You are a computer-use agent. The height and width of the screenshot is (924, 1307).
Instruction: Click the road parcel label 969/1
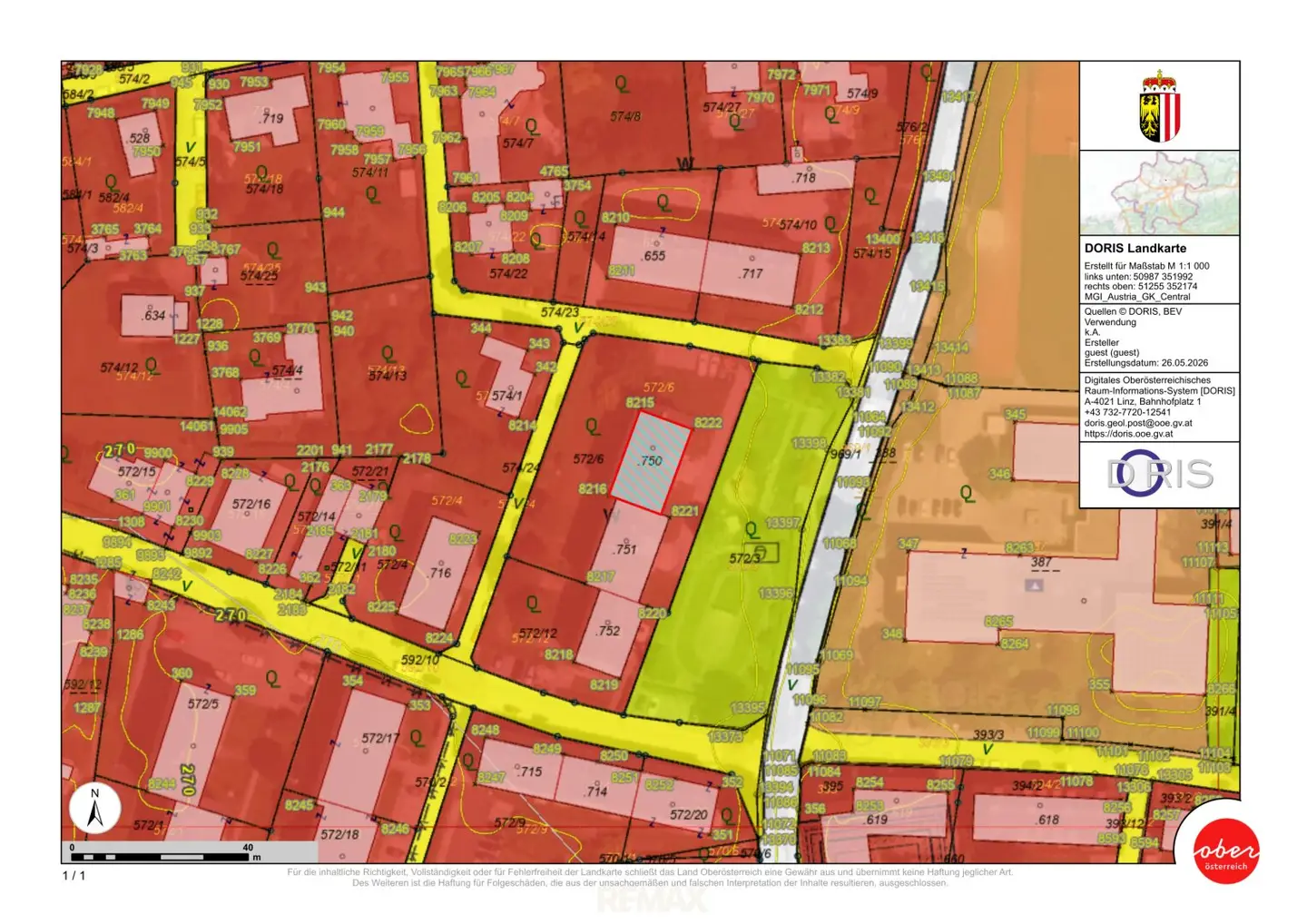846,454
